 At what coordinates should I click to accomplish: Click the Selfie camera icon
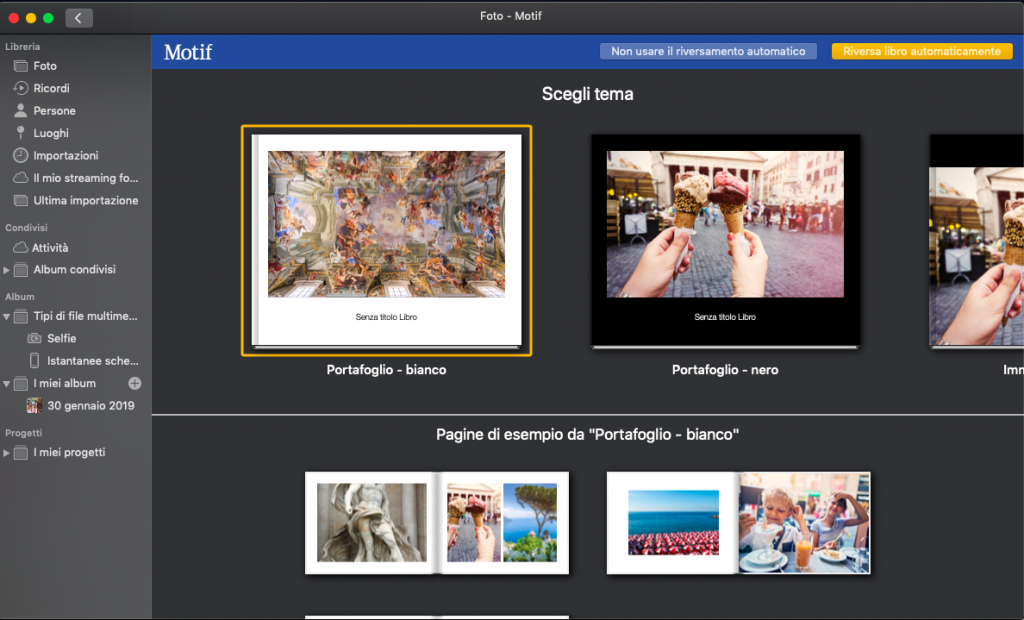pyautogui.click(x=35, y=338)
